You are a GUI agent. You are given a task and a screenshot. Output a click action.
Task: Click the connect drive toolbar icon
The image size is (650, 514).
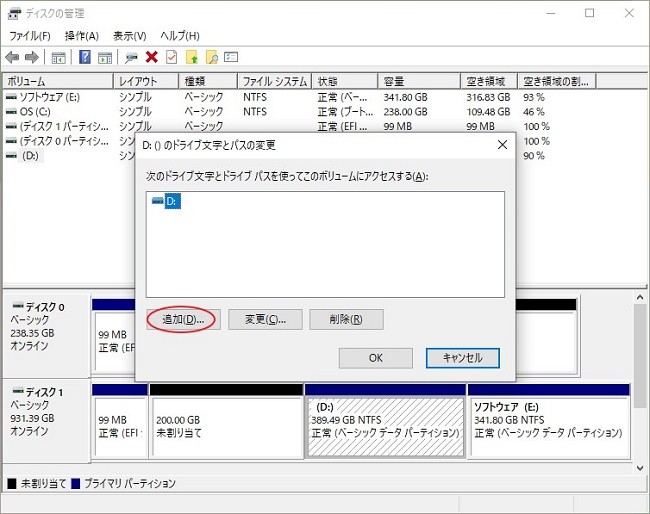(131, 58)
